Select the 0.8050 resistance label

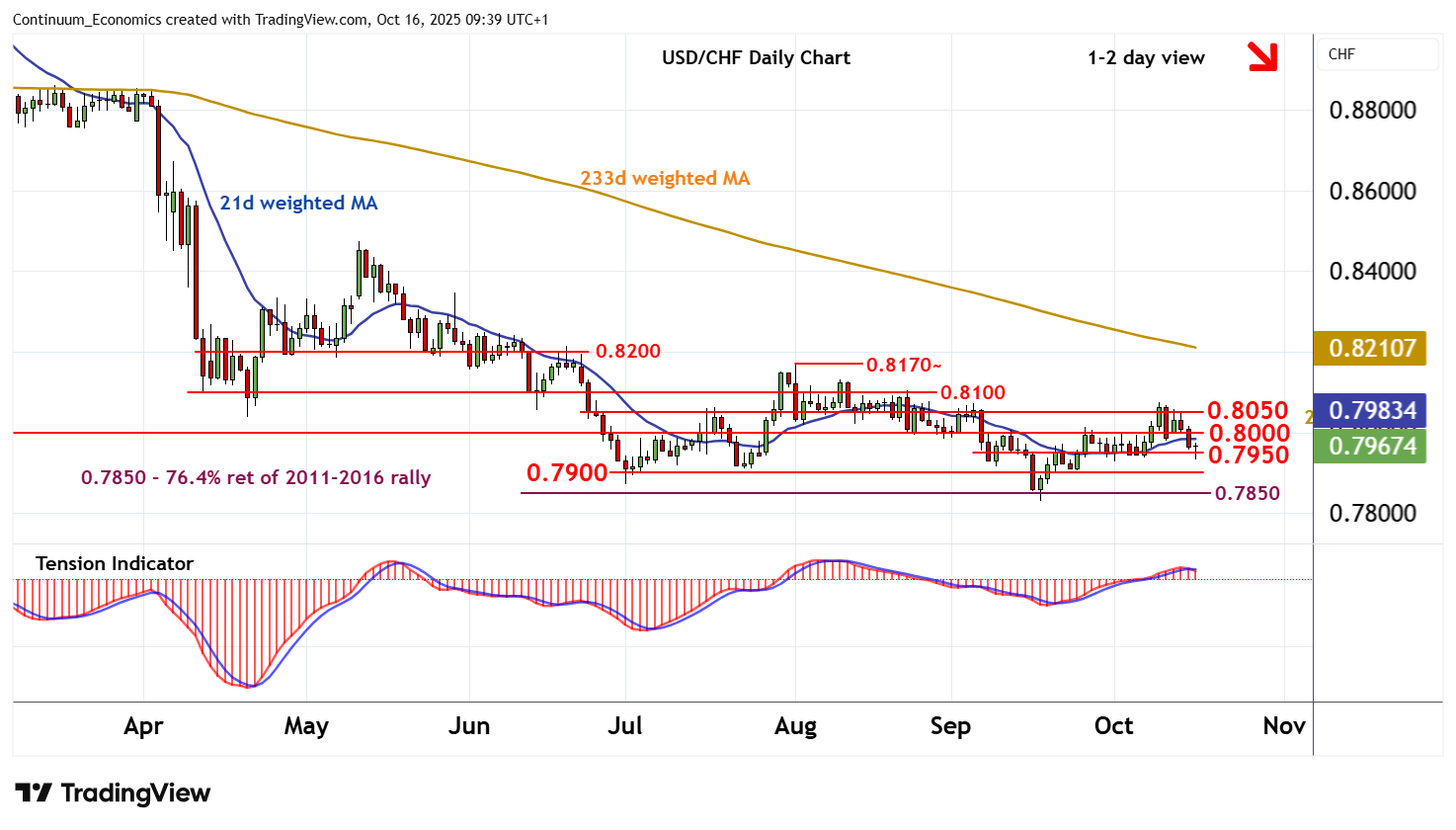coord(1248,410)
